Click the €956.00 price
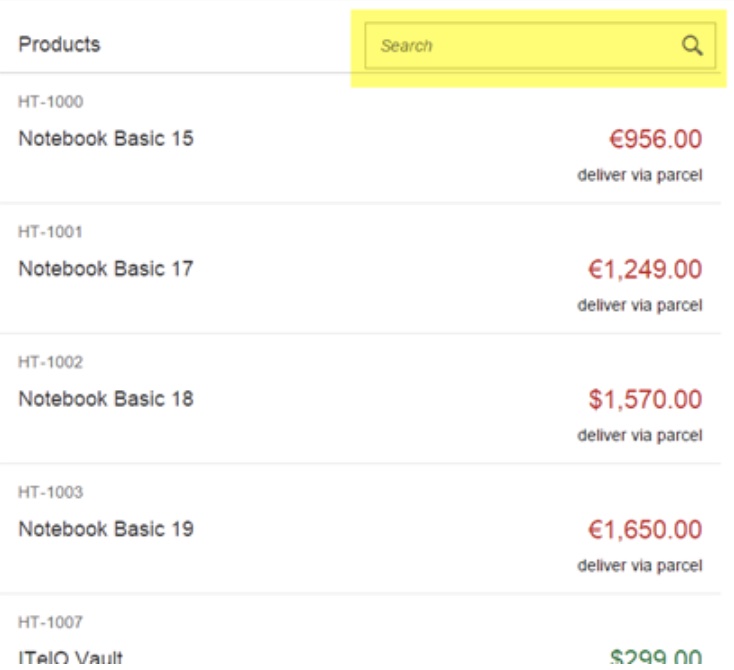734x670 pixels. click(x=655, y=139)
